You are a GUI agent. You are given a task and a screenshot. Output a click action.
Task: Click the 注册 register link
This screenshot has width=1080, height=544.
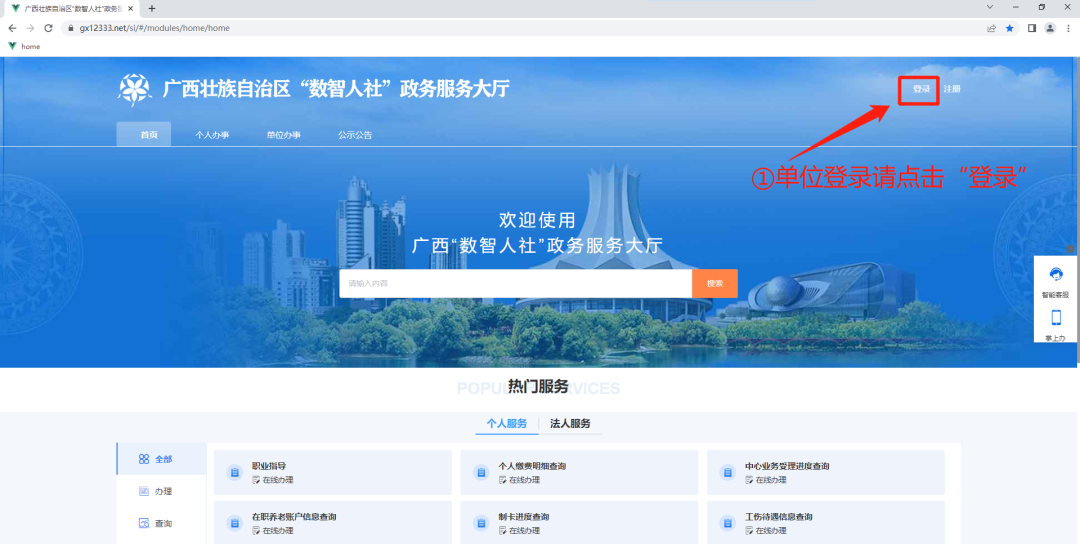(952, 89)
